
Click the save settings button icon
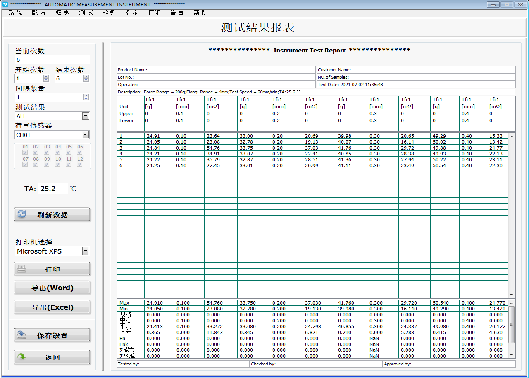pyautogui.click(x=22, y=334)
